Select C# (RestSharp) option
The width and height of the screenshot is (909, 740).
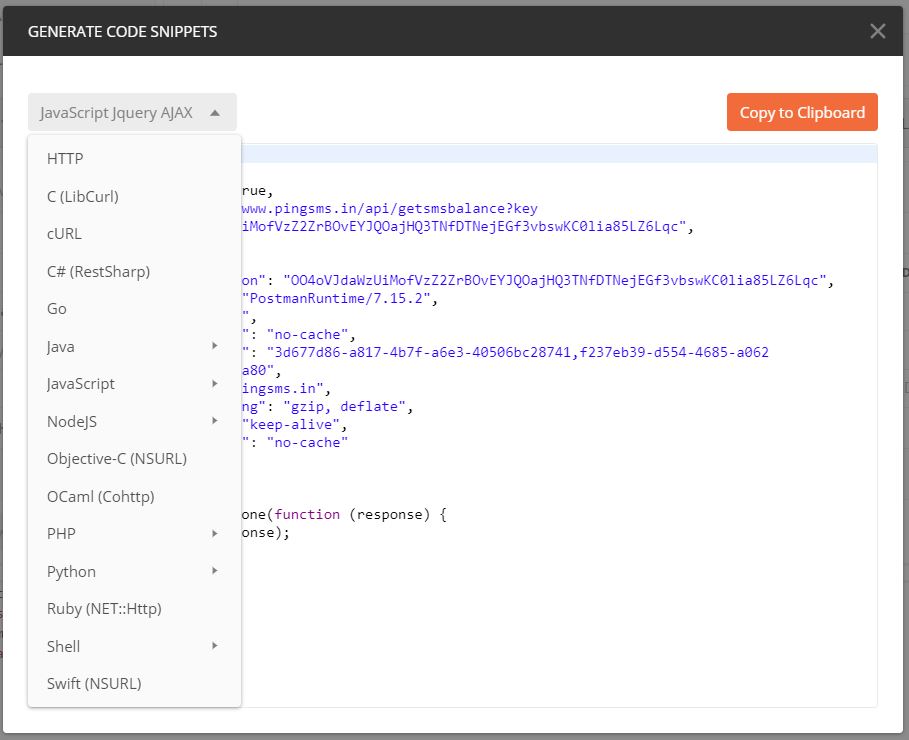coord(134,271)
